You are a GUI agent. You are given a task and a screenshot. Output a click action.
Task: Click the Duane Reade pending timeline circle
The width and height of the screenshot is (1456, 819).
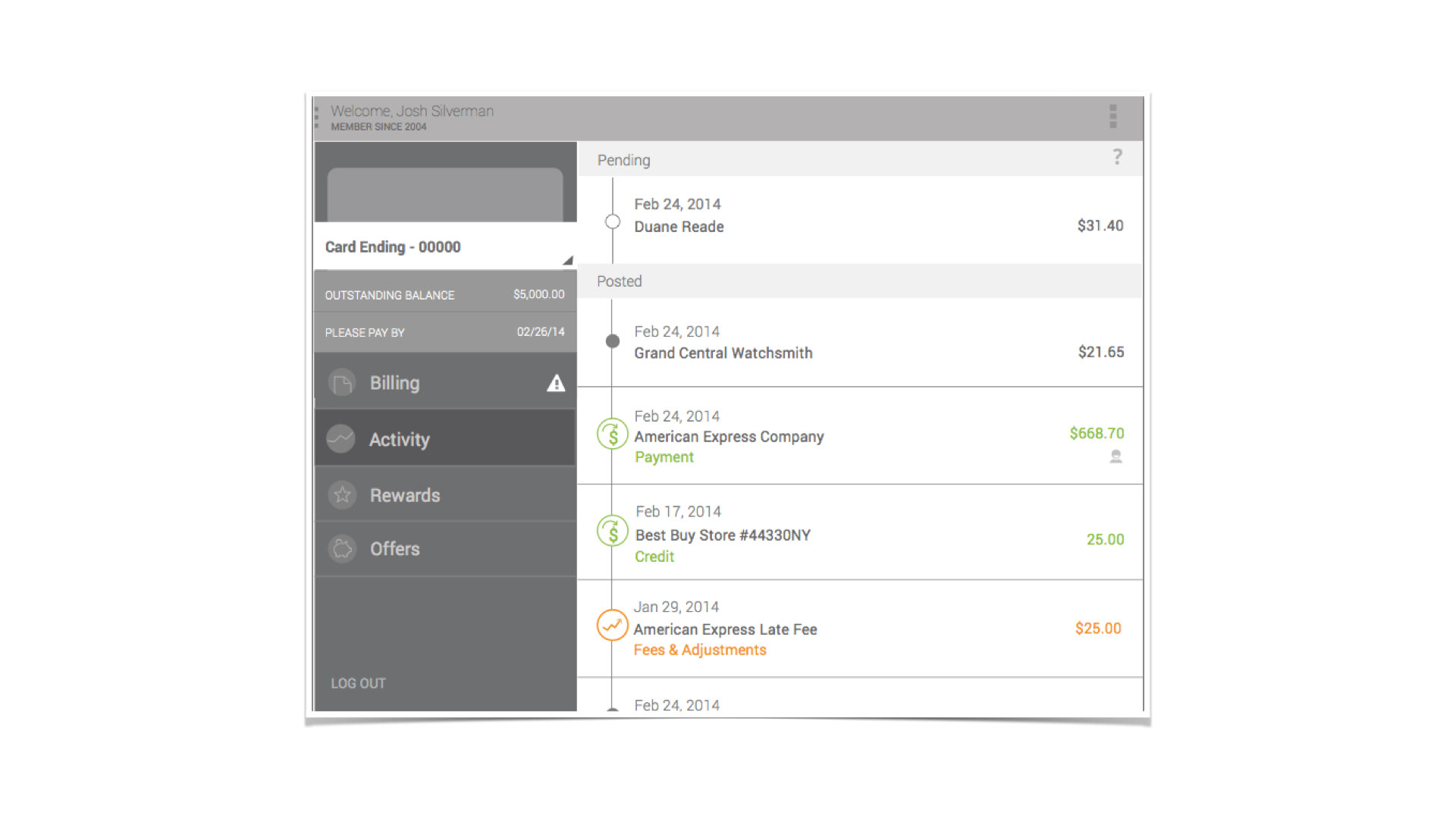point(613,221)
